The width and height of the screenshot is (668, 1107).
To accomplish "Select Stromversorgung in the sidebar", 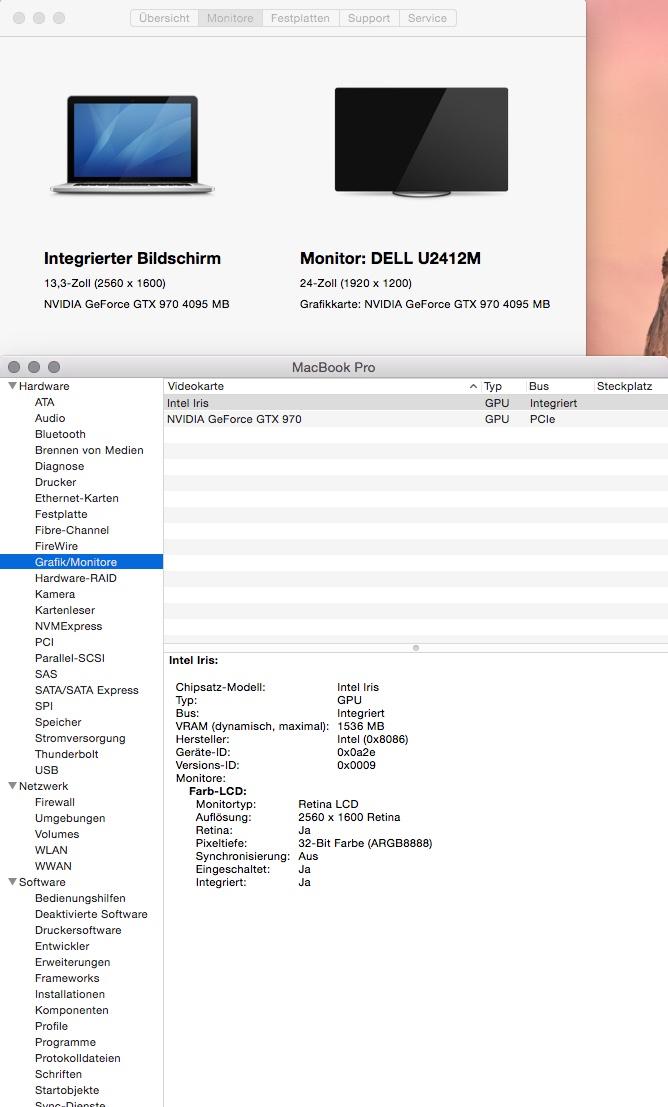I will coord(80,738).
